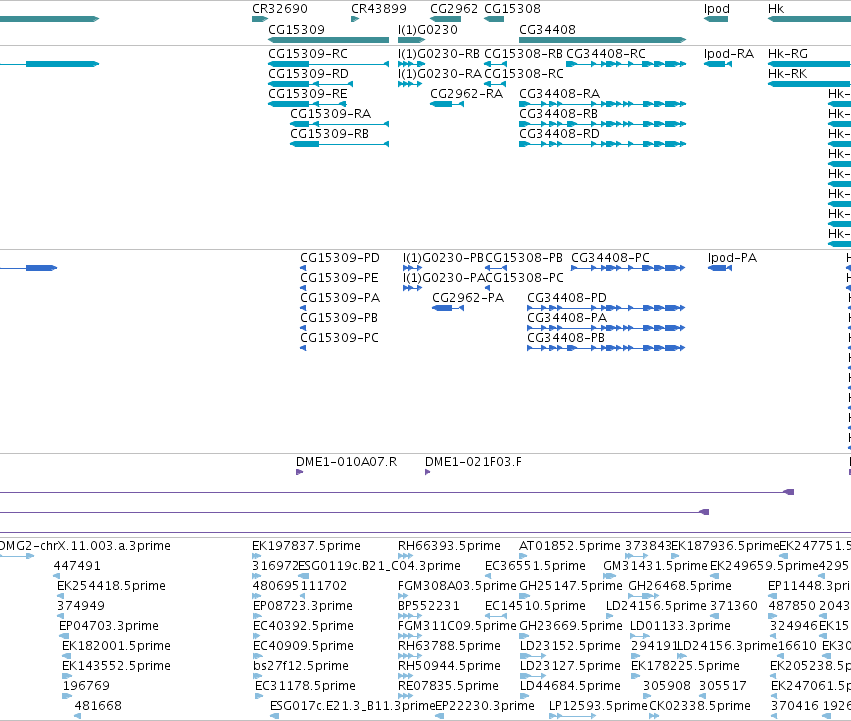Click the CG15309-PE protein label
The height and width of the screenshot is (721, 851).
pyautogui.click(x=339, y=278)
